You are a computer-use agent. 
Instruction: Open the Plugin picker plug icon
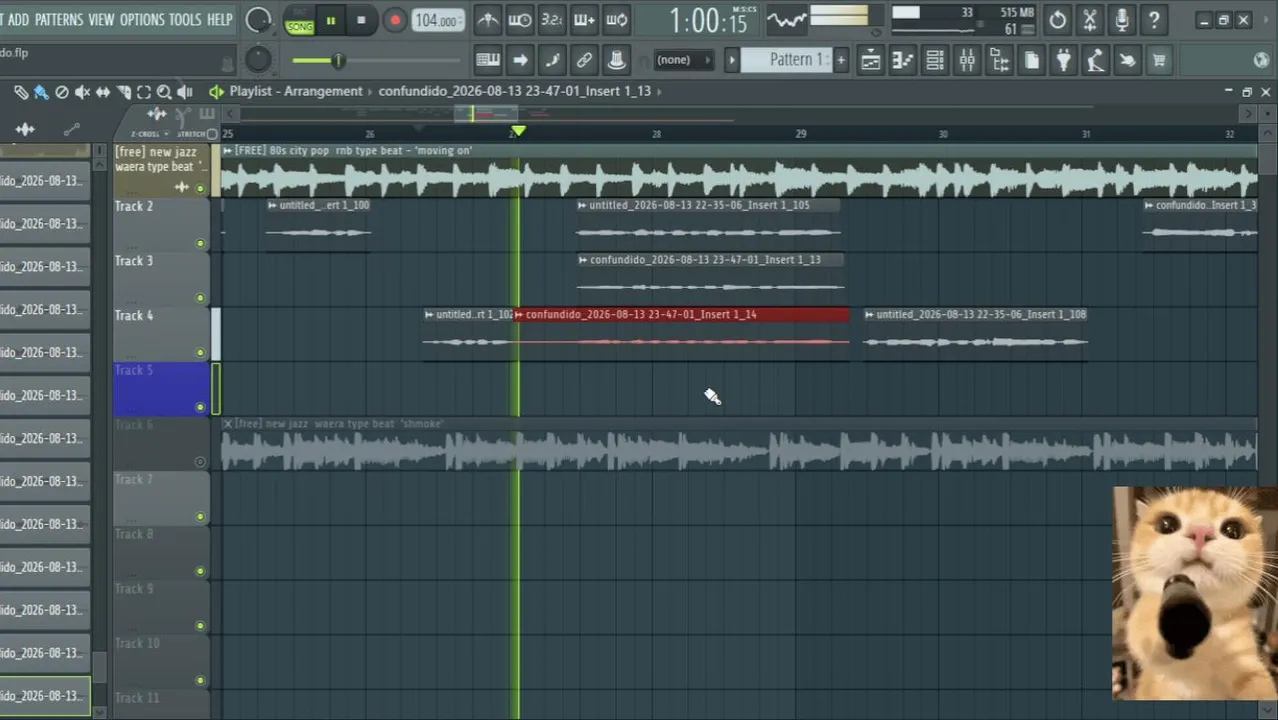(x=1063, y=60)
